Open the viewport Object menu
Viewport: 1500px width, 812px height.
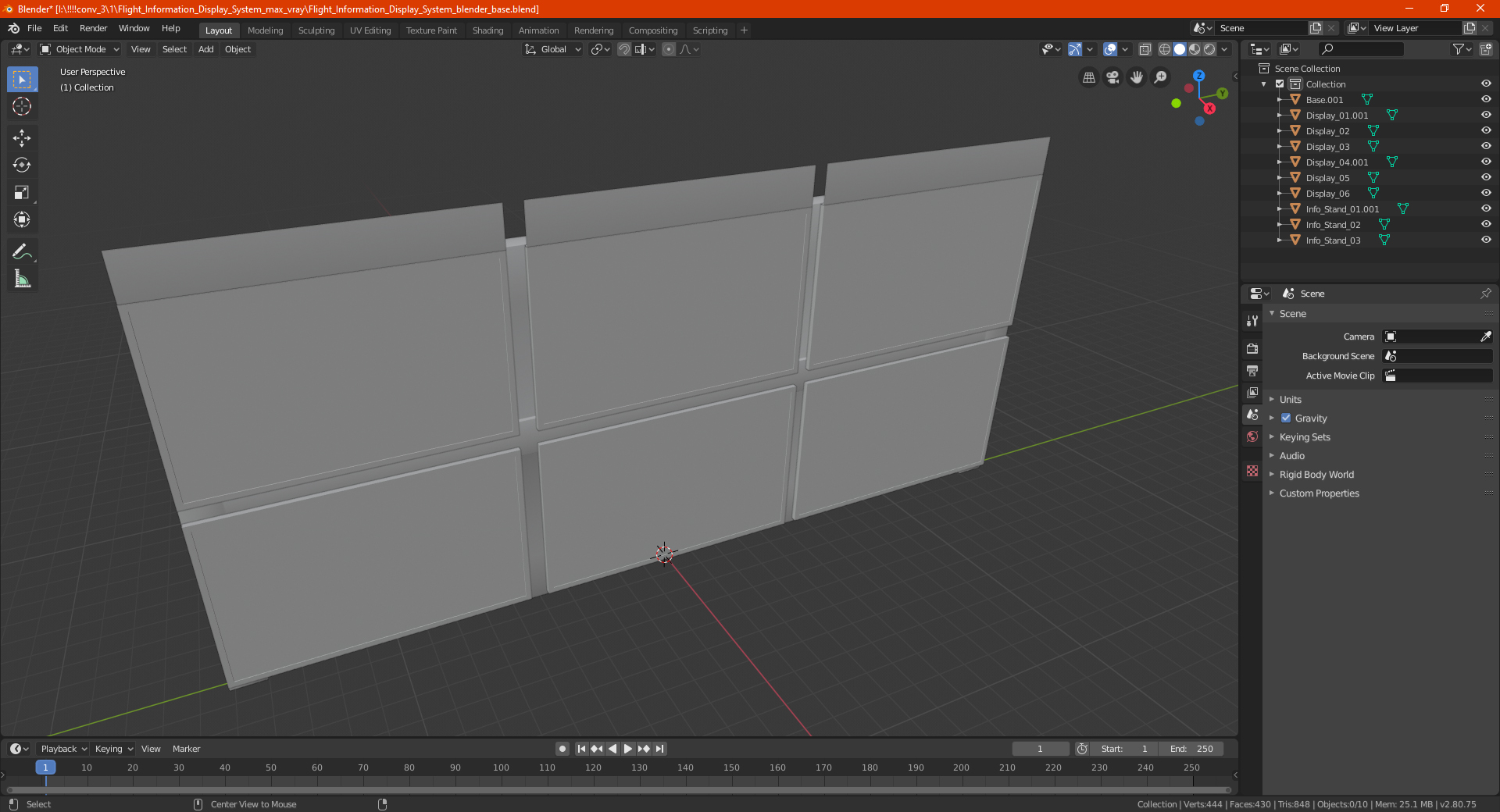tap(237, 49)
